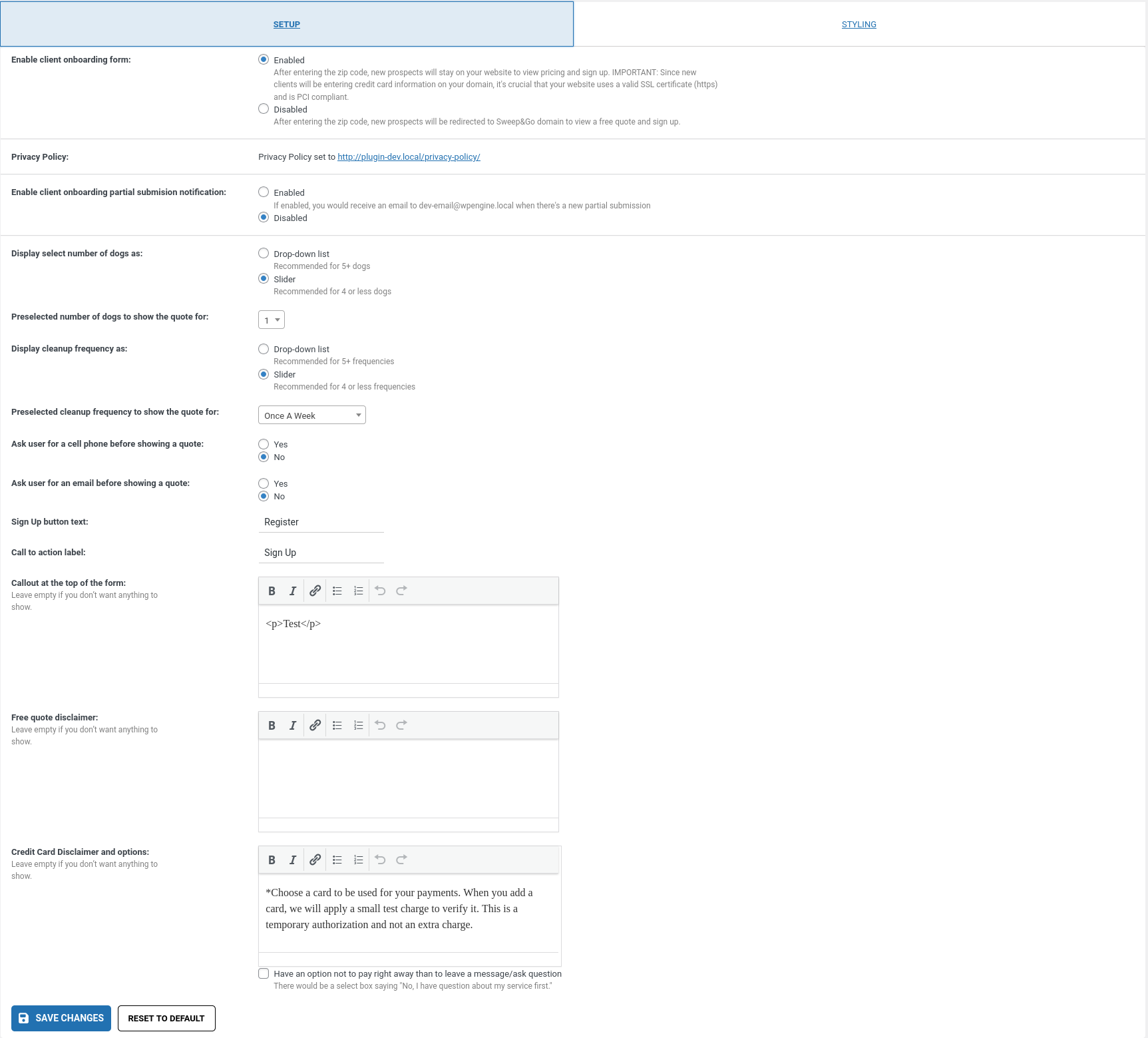Click Save Changes button
Image resolution: width=1148 pixels, height=1038 pixels.
61,1018
